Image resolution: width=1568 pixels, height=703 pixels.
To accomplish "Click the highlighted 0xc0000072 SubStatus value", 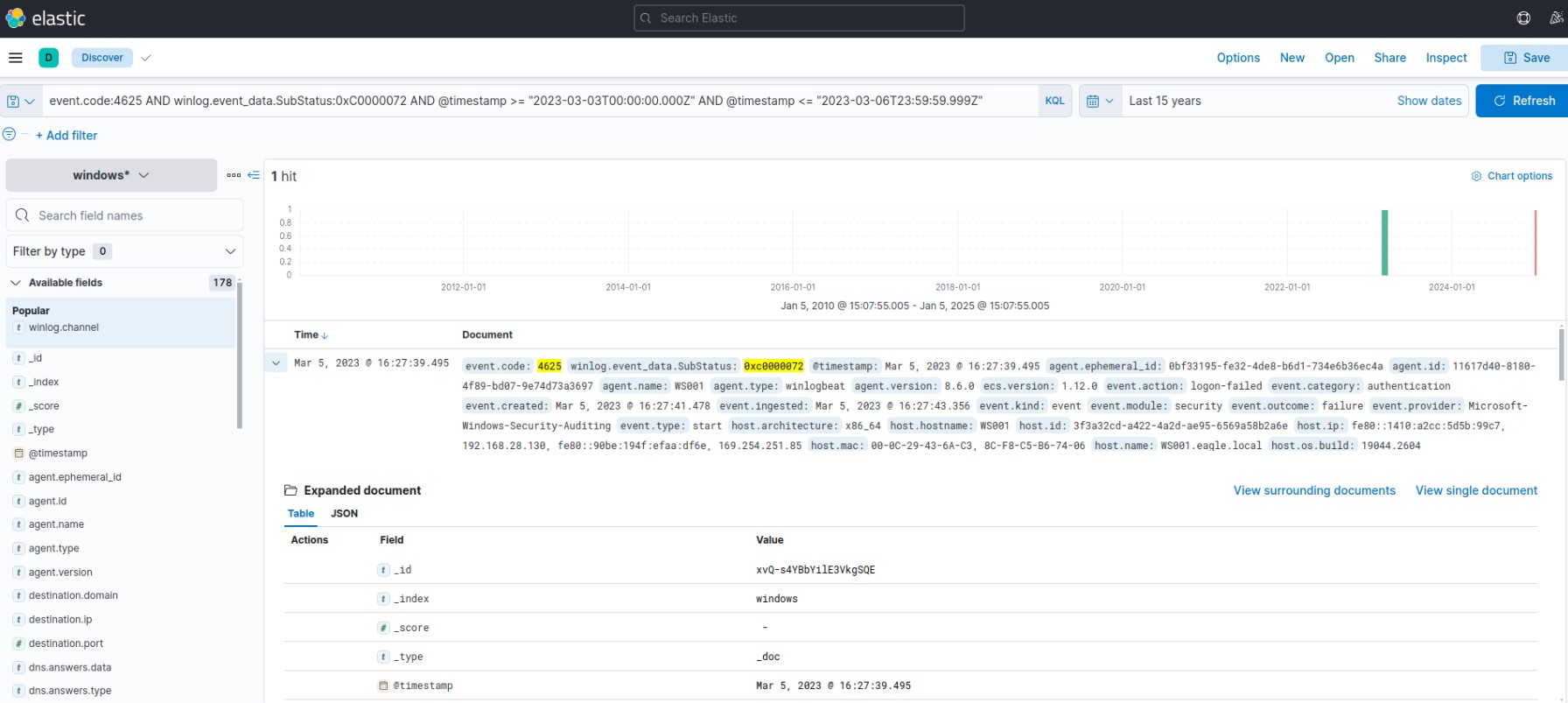I will click(773, 366).
